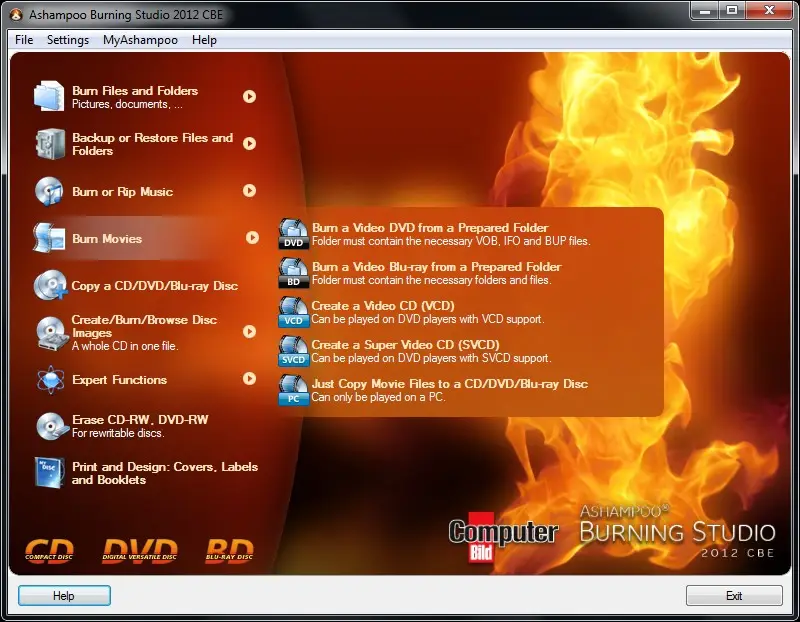Image resolution: width=800 pixels, height=622 pixels.
Task: Click text 'A whole CD in one file.'
Action: coord(125,345)
